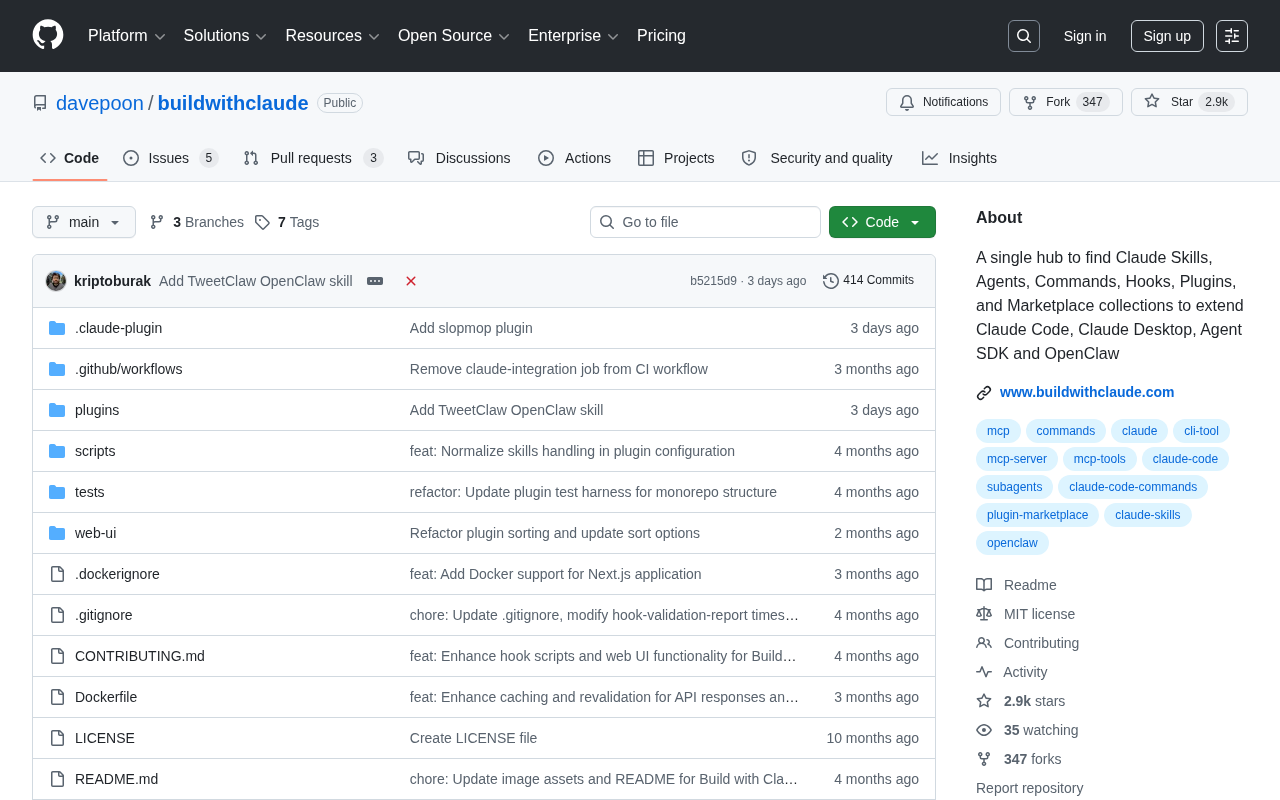Click the Sign up button
The width and height of the screenshot is (1280, 800).
[1167, 36]
